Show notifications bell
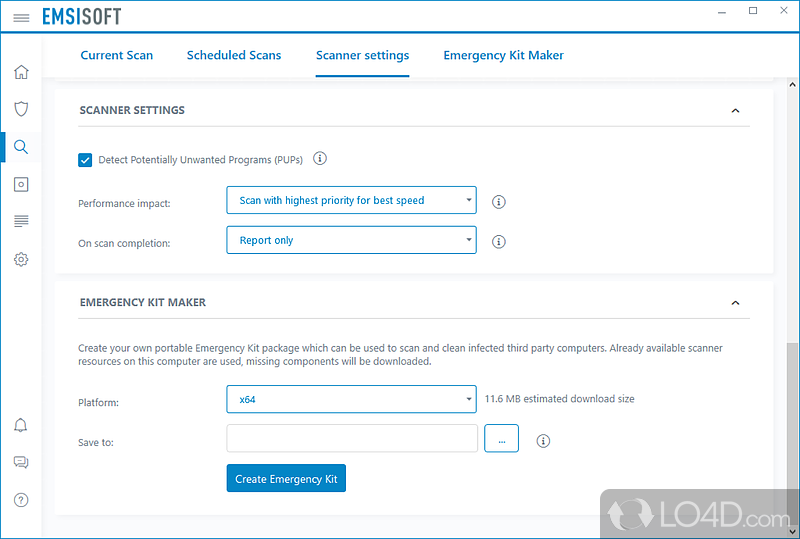This screenshot has width=800, height=539. click(x=21, y=425)
